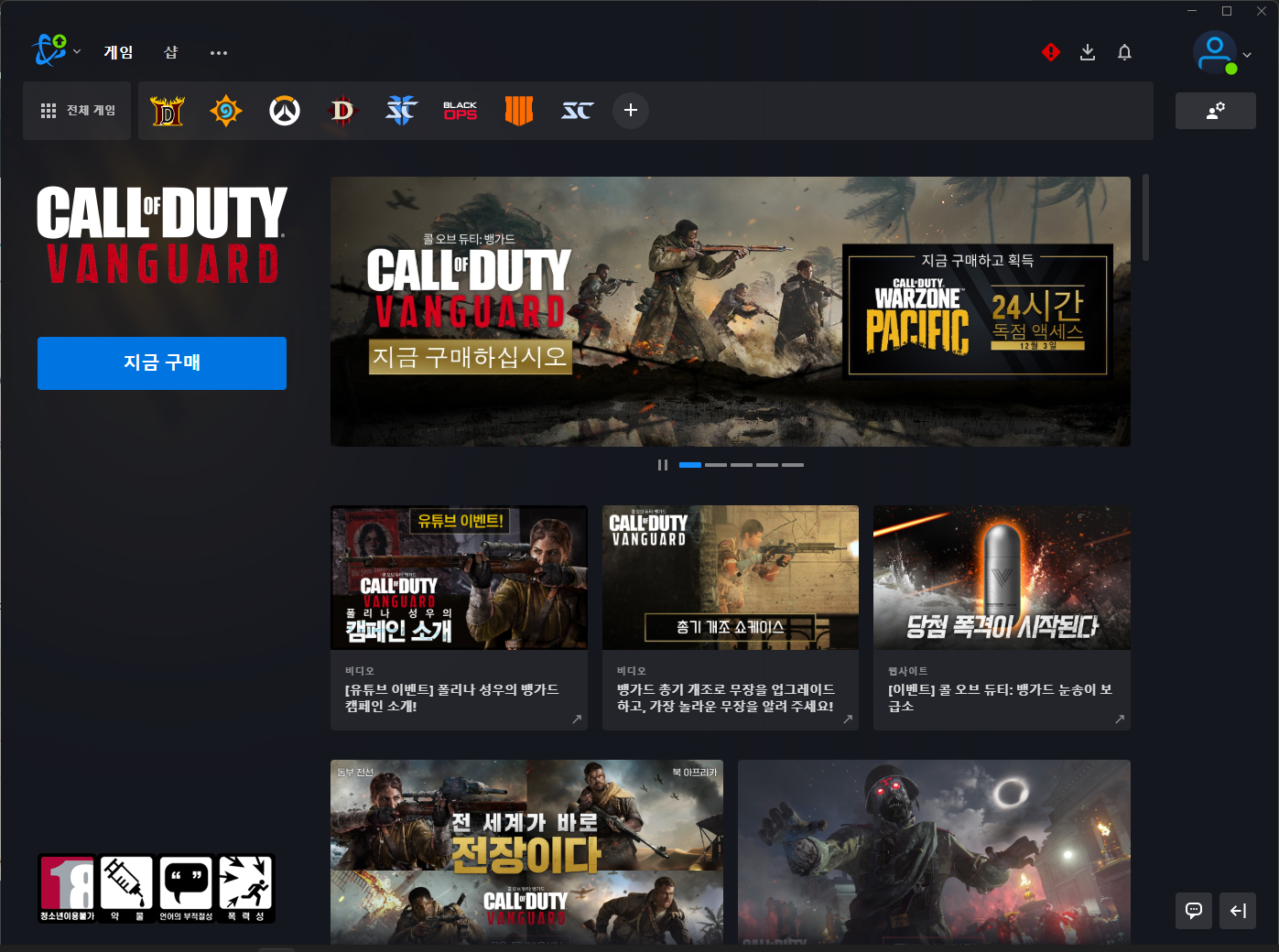Open the 전체 게임 grid

pyautogui.click(x=78, y=110)
